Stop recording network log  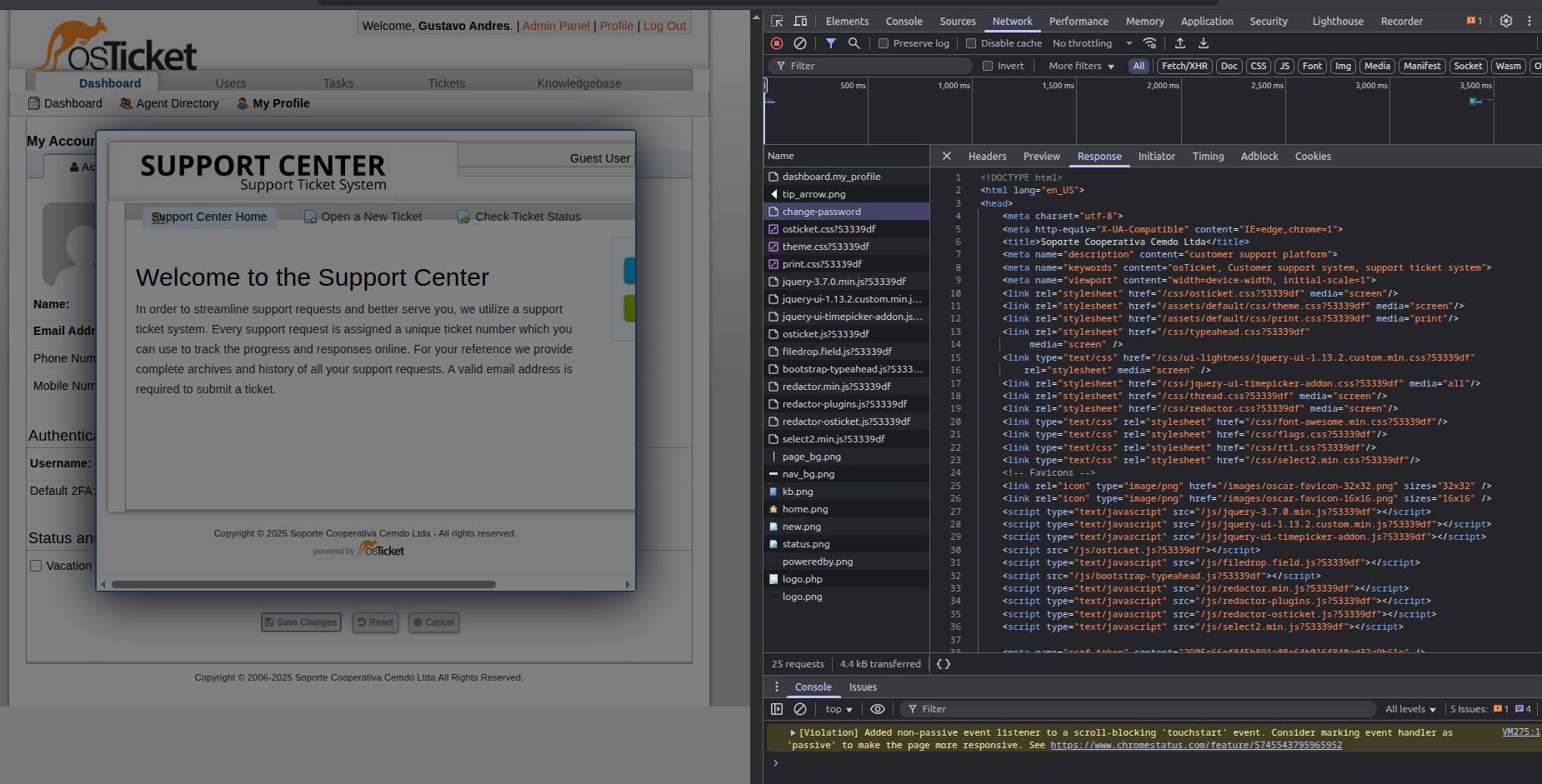coord(777,43)
